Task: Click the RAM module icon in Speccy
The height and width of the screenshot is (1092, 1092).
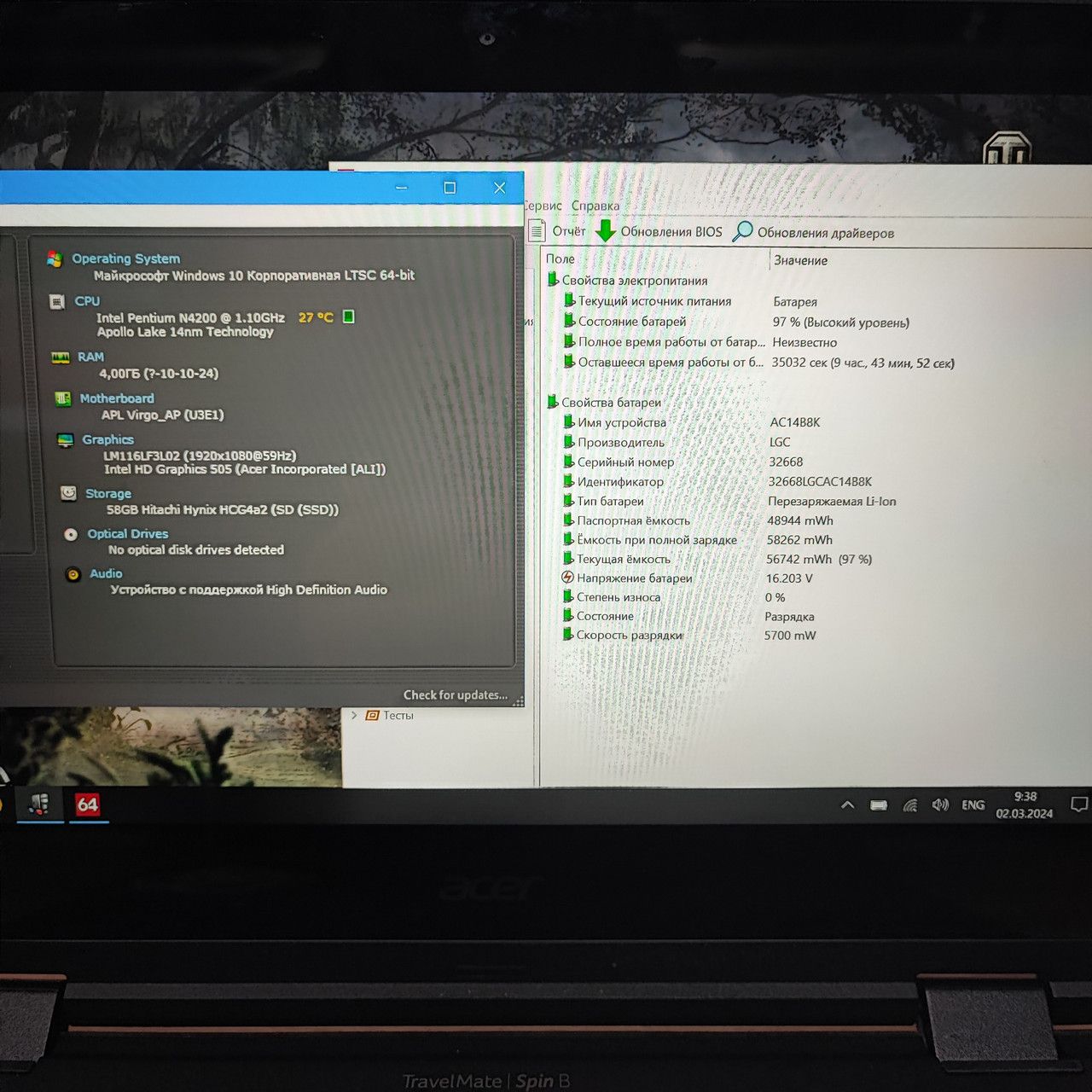Action: point(61,357)
